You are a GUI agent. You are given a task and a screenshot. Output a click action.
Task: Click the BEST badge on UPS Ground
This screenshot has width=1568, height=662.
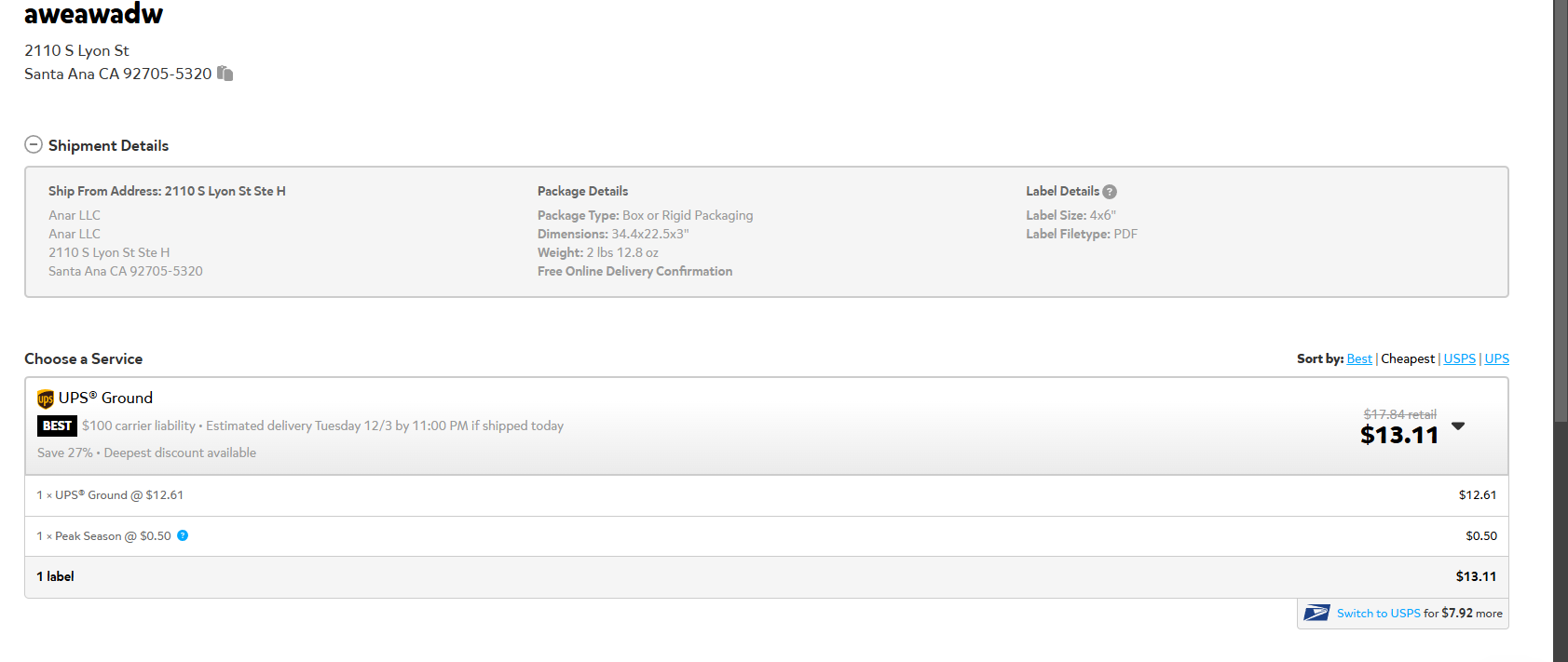click(57, 426)
